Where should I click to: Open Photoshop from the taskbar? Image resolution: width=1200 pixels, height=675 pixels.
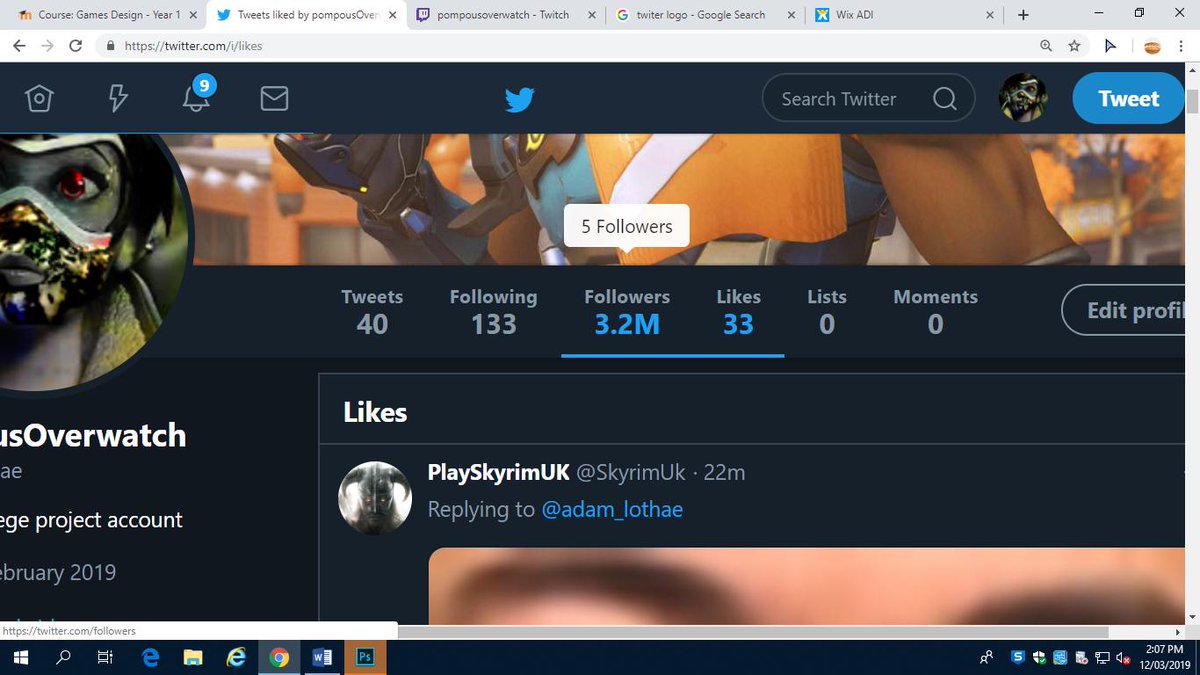click(x=365, y=657)
